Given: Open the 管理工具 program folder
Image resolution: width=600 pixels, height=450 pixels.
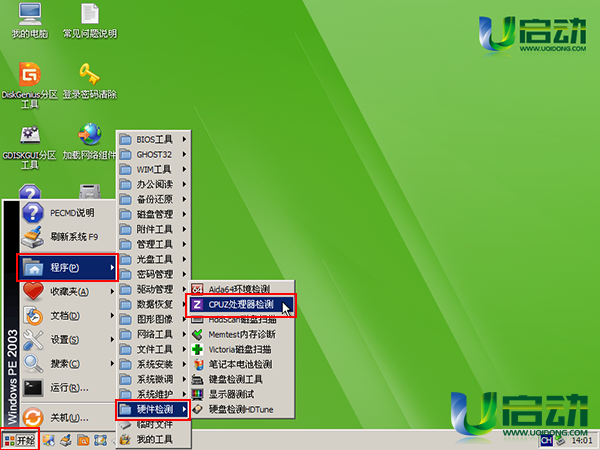Looking at the screenshot, I should (x=153, y=244).
